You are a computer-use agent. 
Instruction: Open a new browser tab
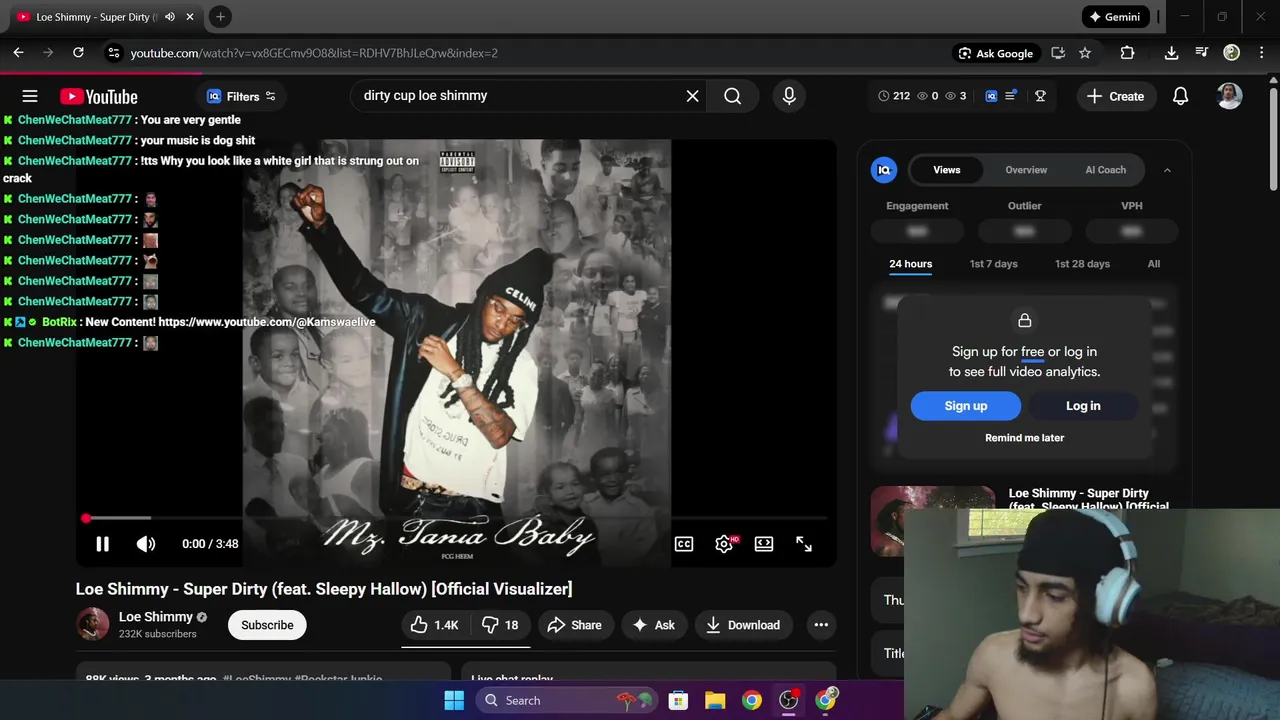click(x=220, y=17)
